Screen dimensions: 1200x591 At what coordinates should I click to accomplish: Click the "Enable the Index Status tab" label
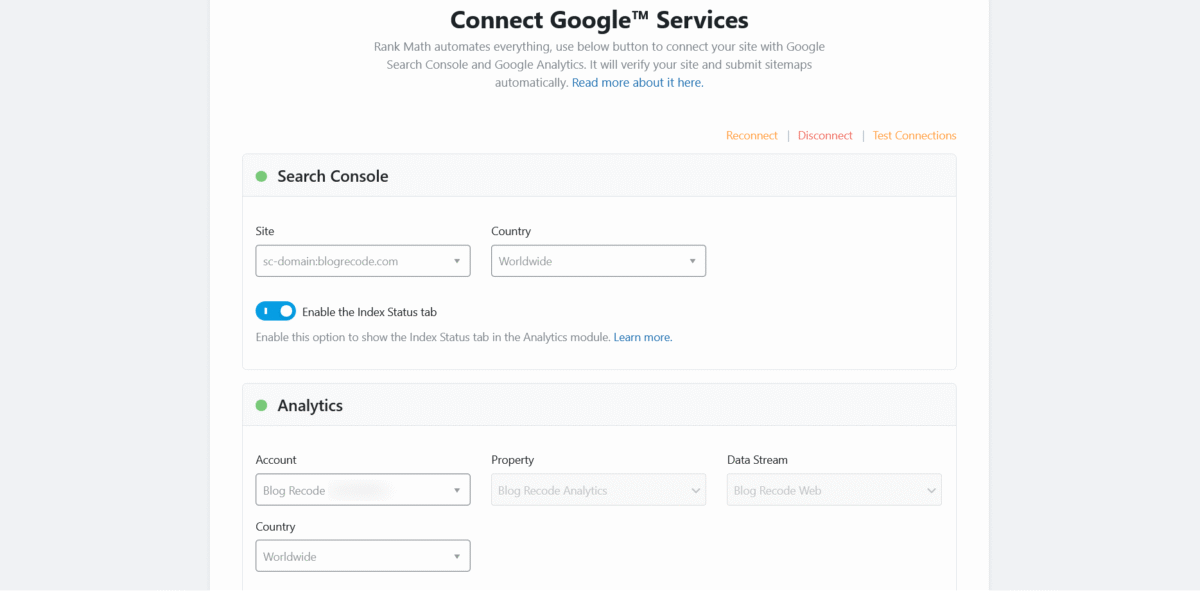(x=369, y=312)
